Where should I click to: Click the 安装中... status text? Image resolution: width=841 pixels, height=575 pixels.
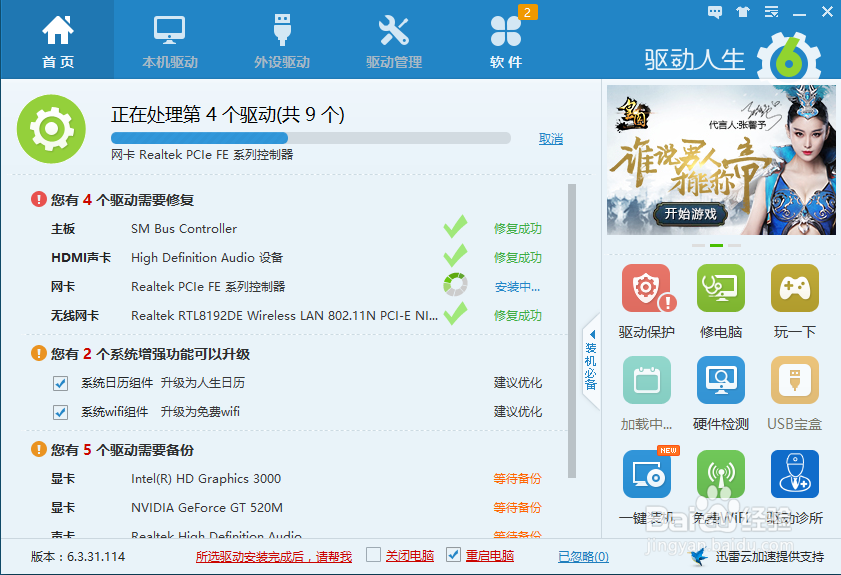coord(518,286)
